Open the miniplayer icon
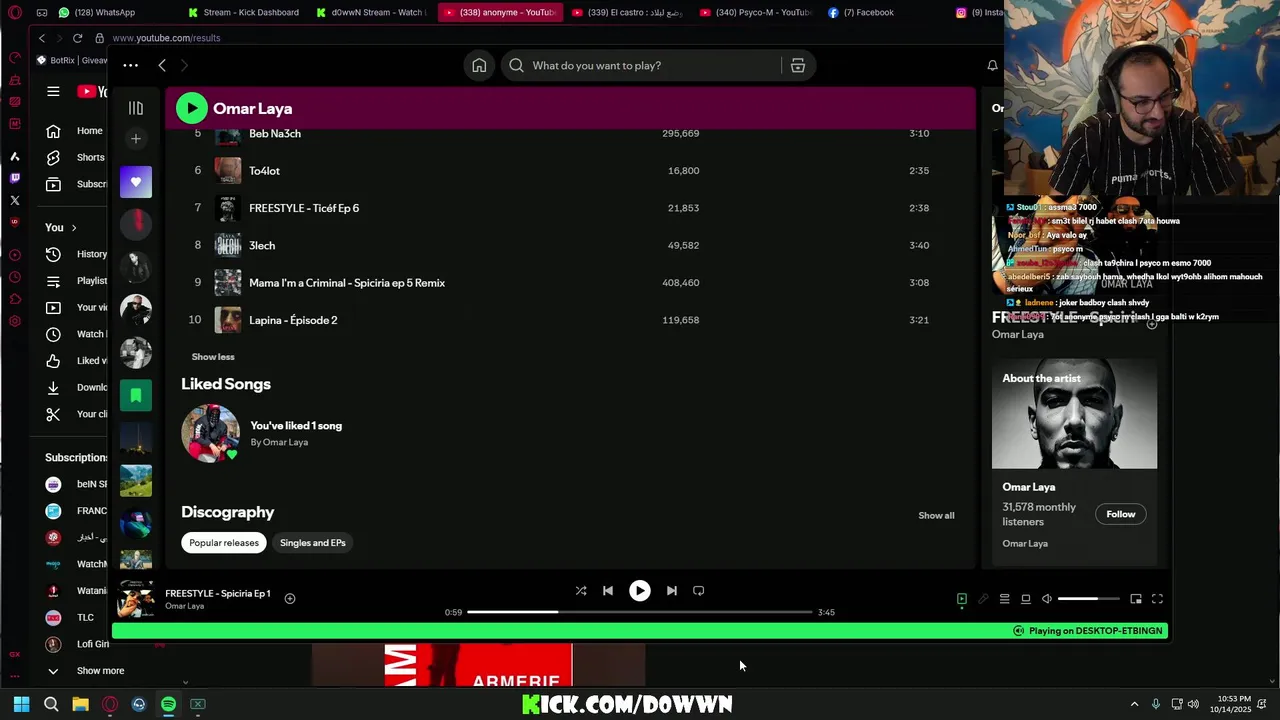This screenshot has height=720, width=1280. [1136, 599]
